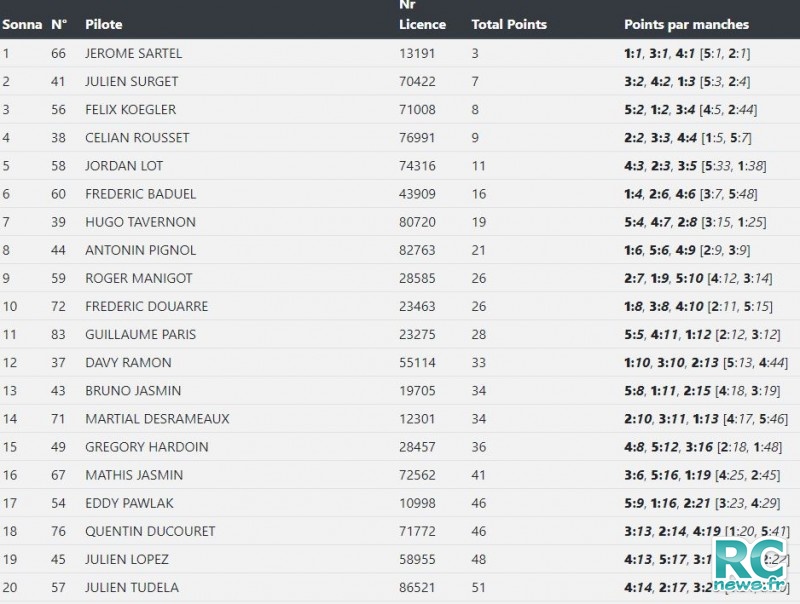This screenshot has width=800, height=604.
Task: Click the RC news.fr watermark logo
Action: [x=751, y=564]
